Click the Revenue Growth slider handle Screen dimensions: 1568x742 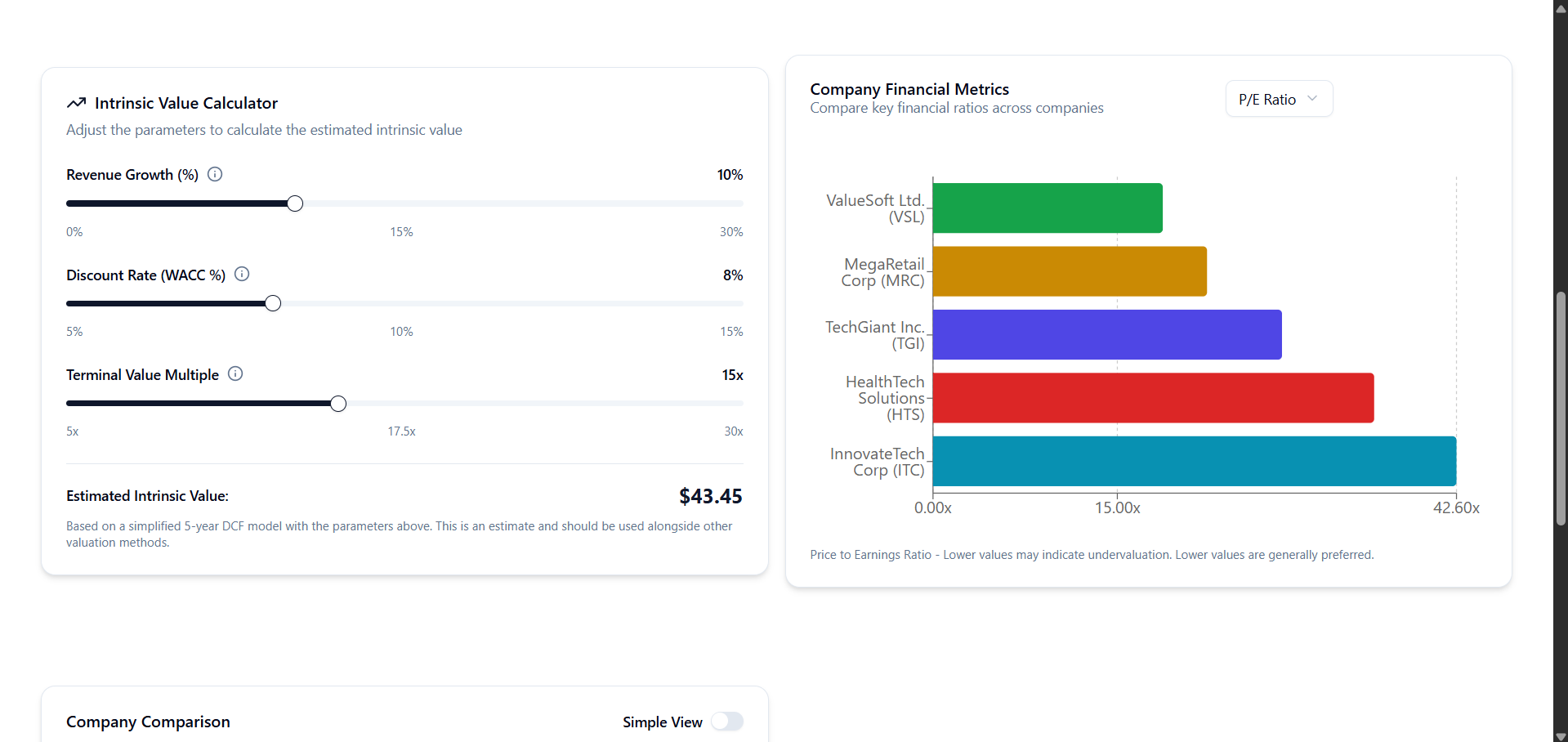click(x=295, y=203)
